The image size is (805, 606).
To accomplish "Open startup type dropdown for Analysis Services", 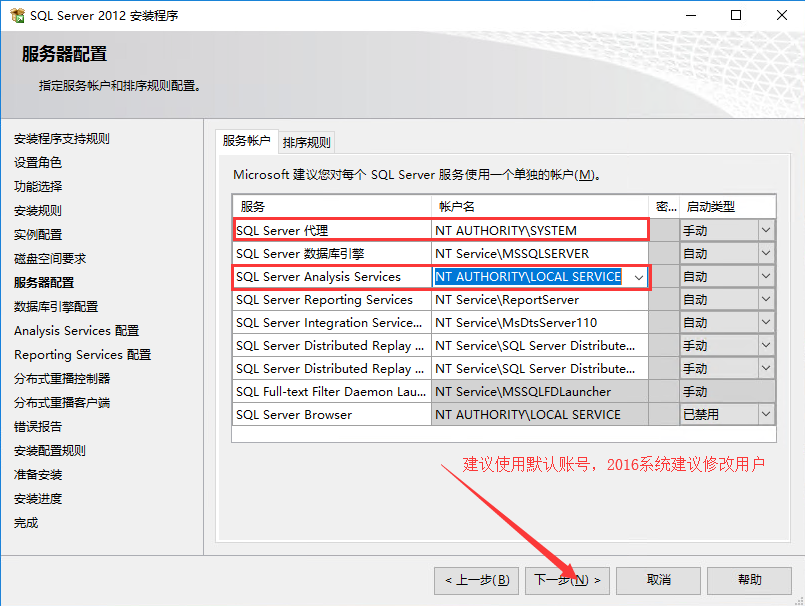I will (765, 276).
